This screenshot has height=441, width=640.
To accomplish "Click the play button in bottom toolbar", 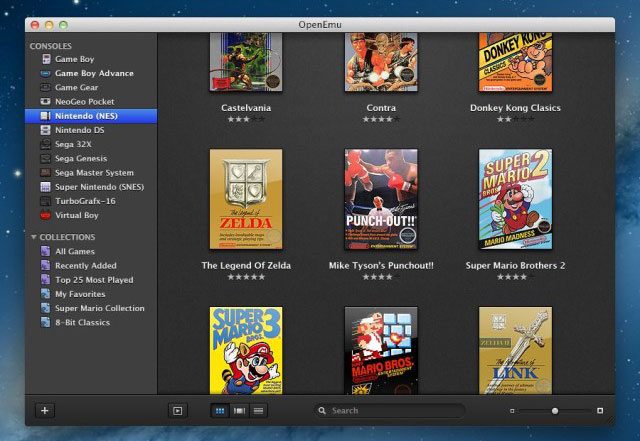I will 178,411.
